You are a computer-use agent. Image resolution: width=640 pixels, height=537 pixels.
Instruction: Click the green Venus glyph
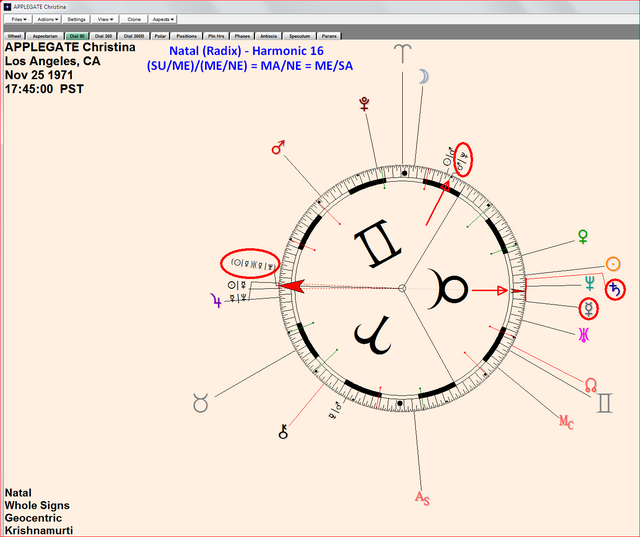(x=583, y=236)
